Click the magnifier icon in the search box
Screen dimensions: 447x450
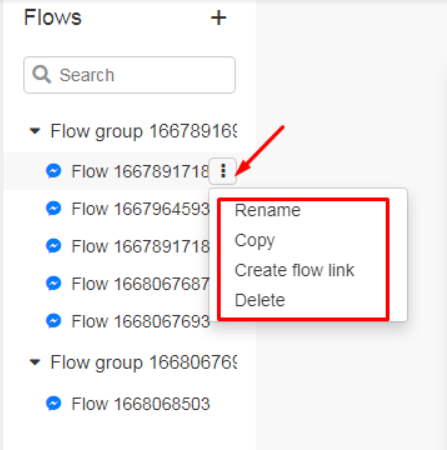41,74
